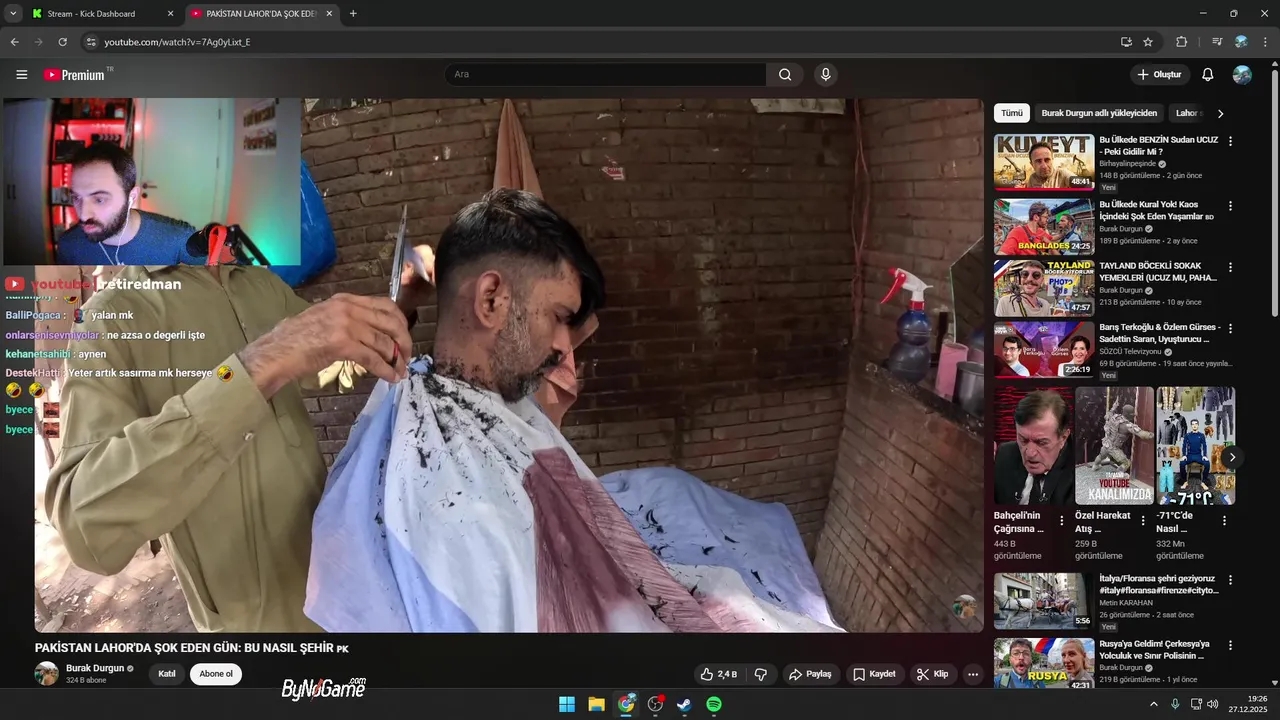Select Burak Durgun adlı yükleyiciden chip
Viewport: 1280px width, 720px height.
coord(1099,113)
